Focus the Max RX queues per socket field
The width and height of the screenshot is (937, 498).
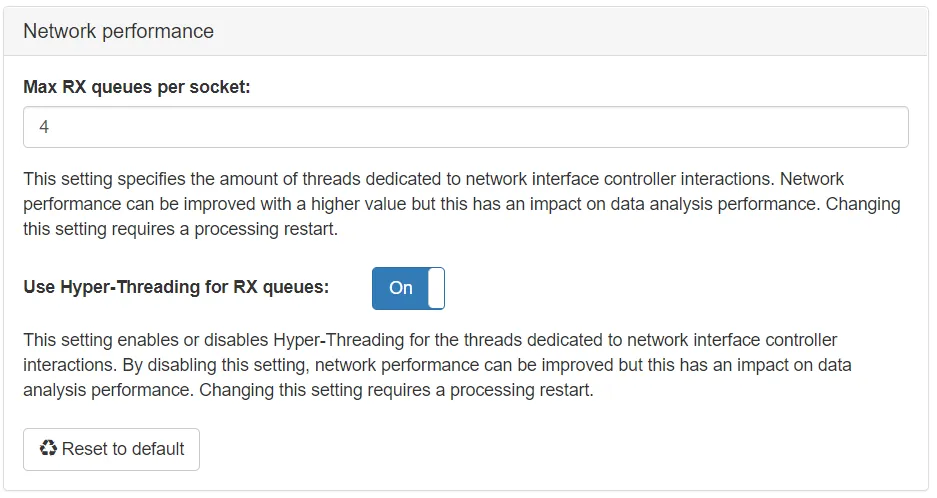(x=465, y=127)
